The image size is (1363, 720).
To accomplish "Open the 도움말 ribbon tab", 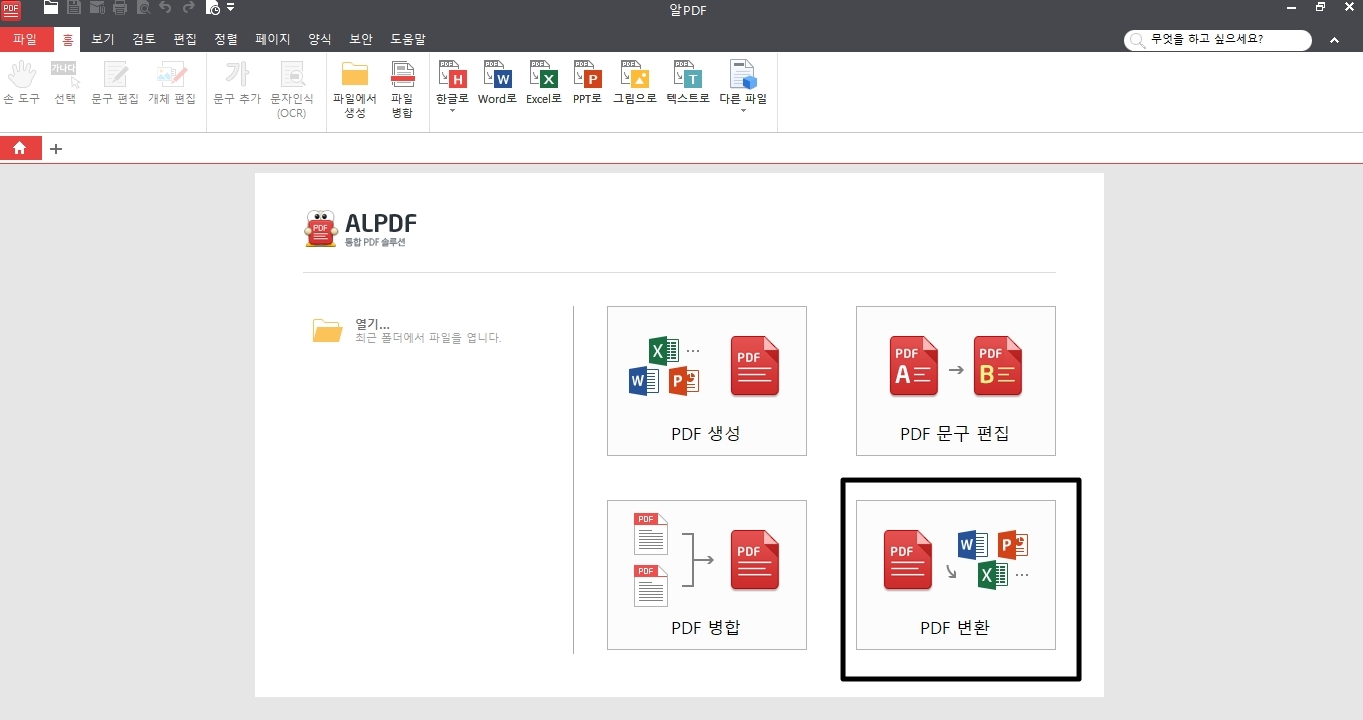I will coord(408,39).
